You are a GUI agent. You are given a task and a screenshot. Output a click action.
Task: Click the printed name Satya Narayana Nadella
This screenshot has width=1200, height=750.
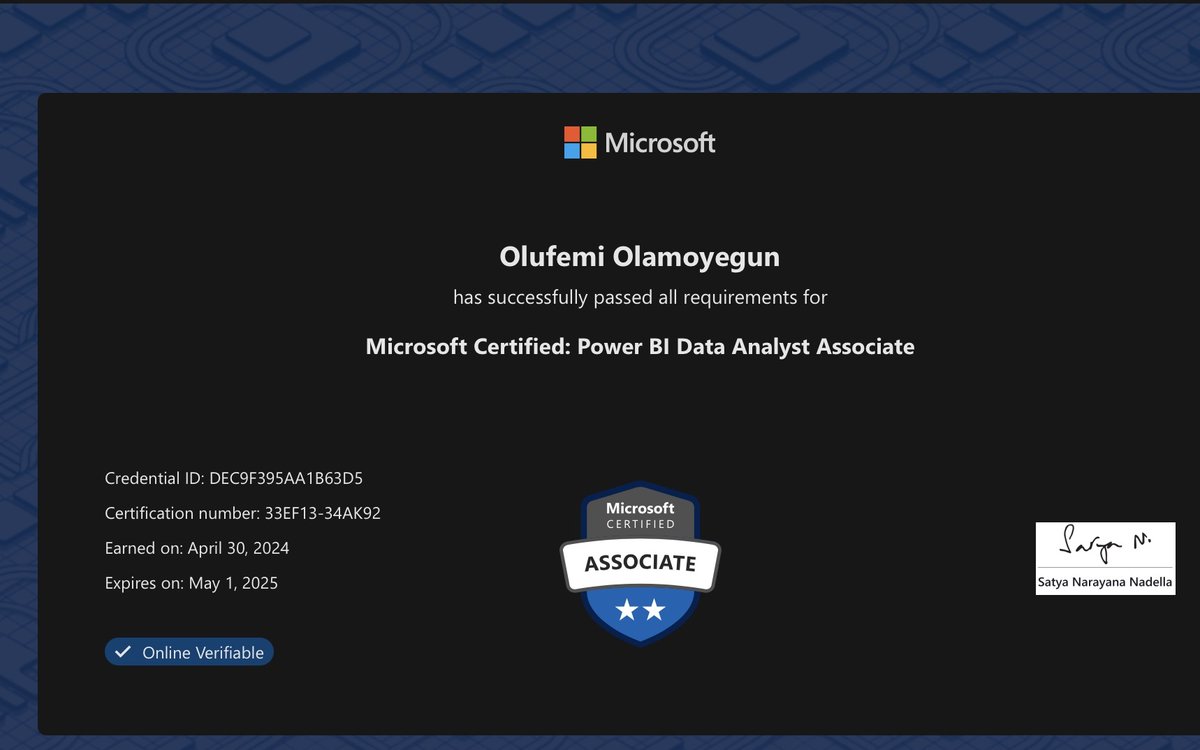point(1105,582)
